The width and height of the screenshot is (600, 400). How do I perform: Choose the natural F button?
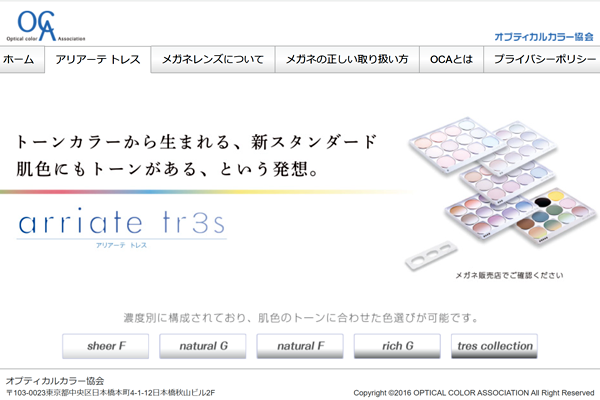pos(300,346)
